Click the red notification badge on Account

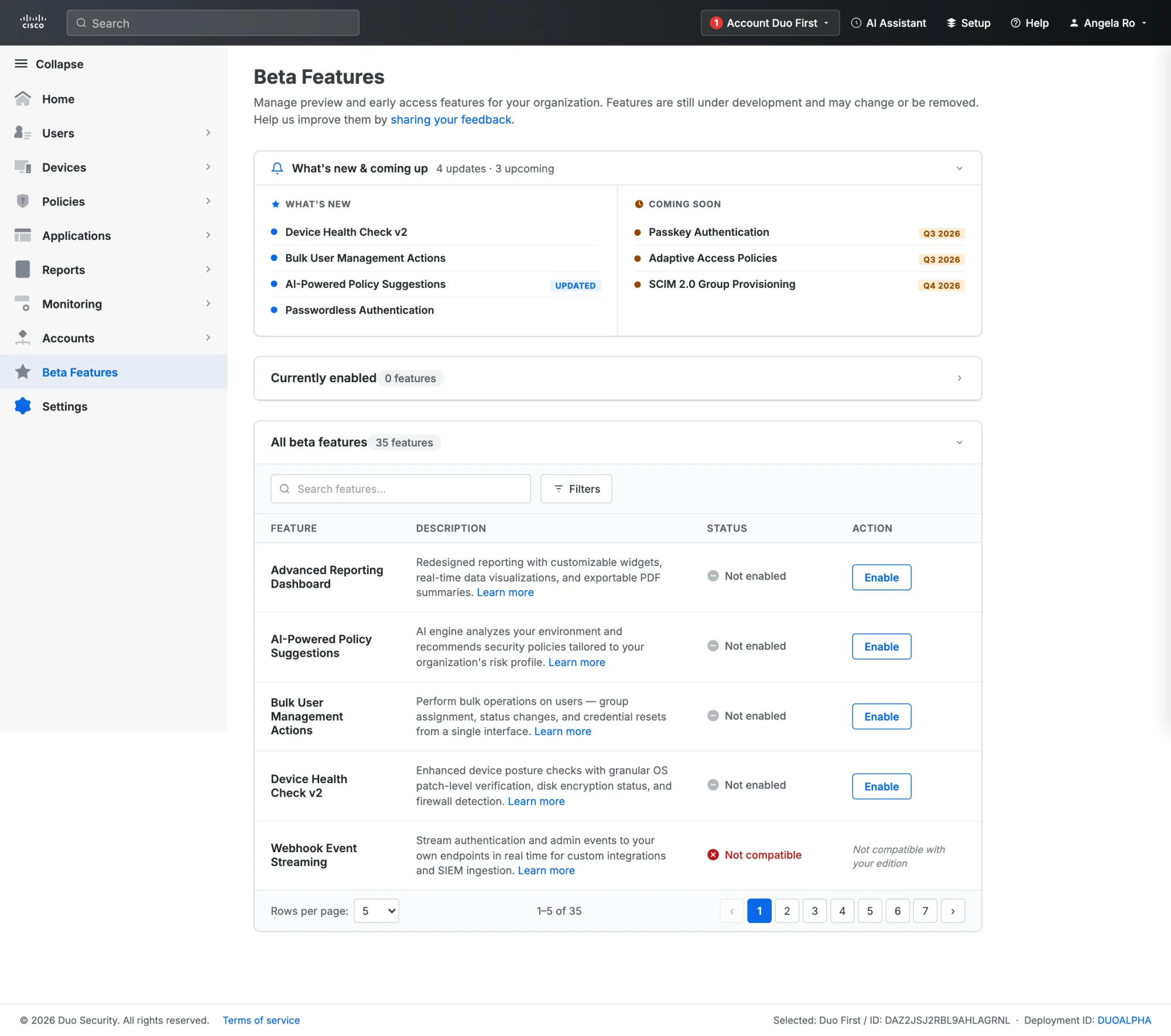click(x=715, y=23)
